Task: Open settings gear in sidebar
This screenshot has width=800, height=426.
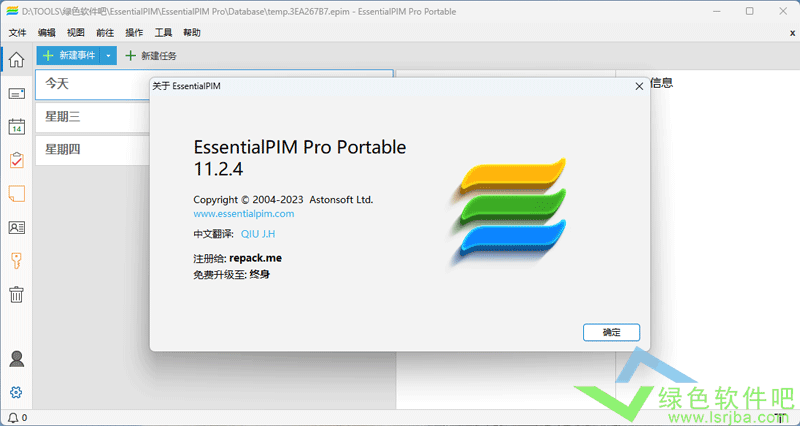Action: click(x=16, y=392)
